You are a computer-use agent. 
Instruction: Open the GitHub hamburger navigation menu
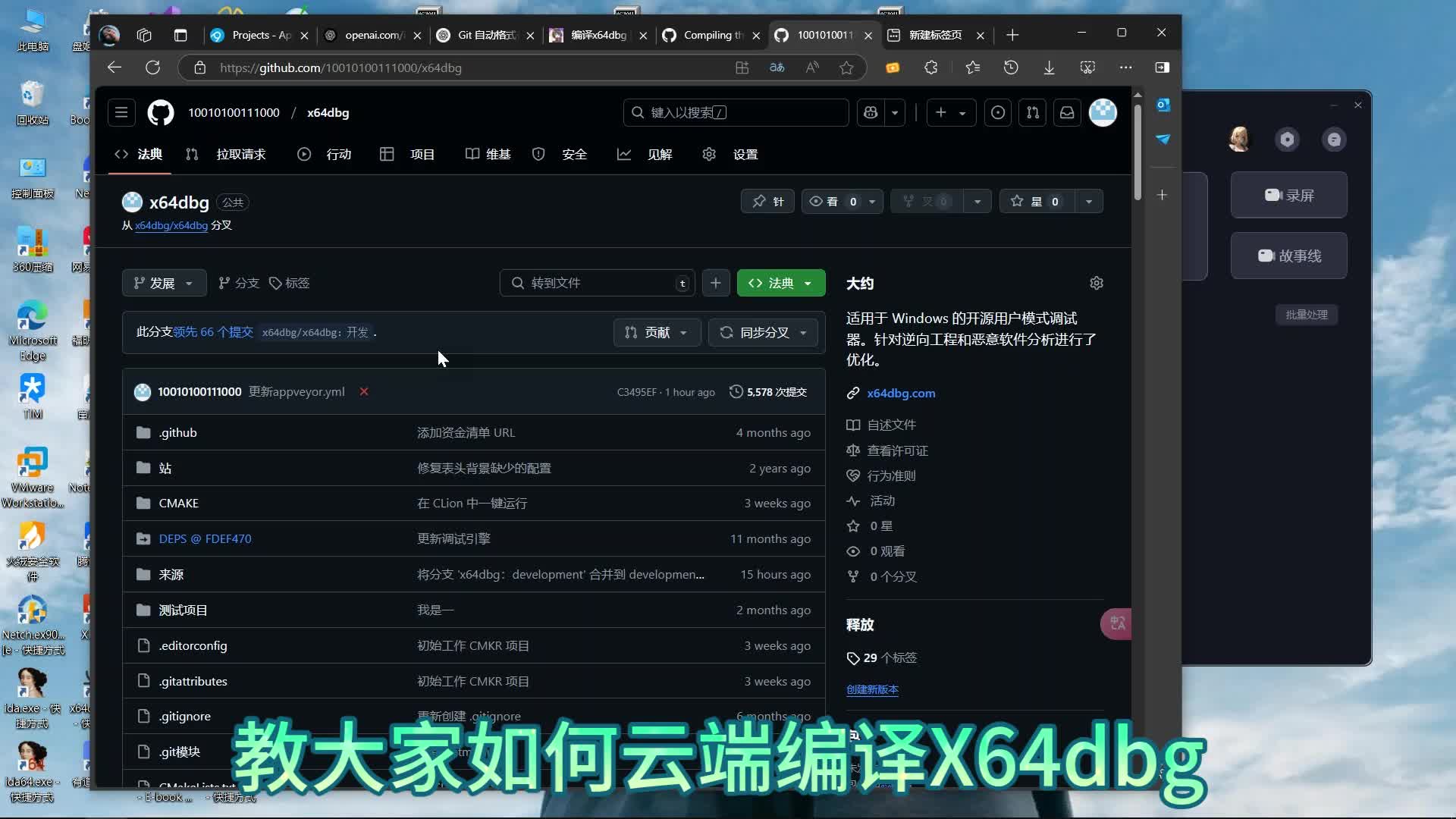click(121, 112)
